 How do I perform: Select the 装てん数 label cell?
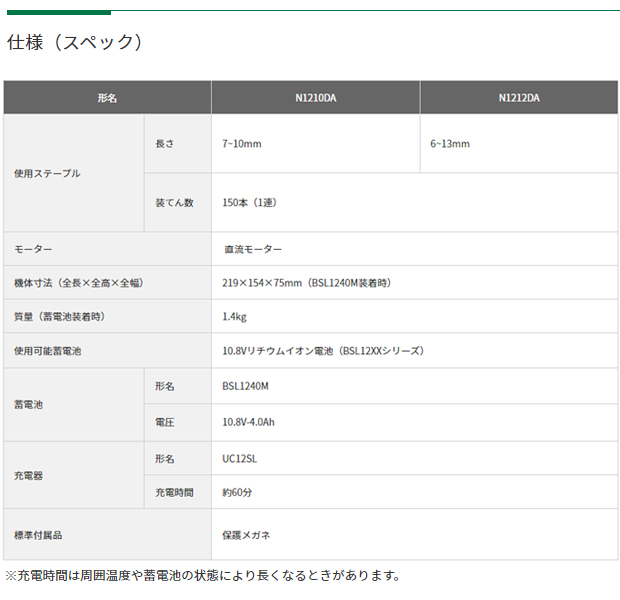(x=174, y=203)
